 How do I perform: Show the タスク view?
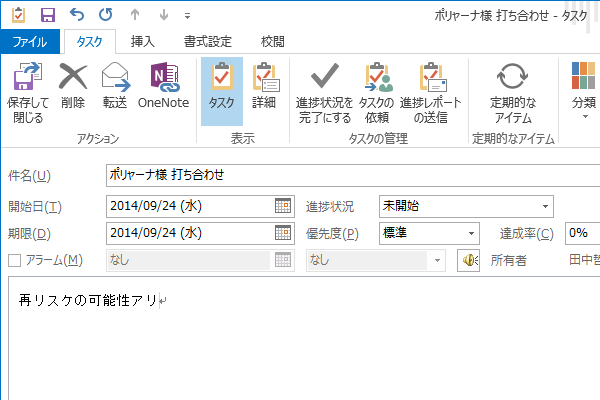pos(222,91)
